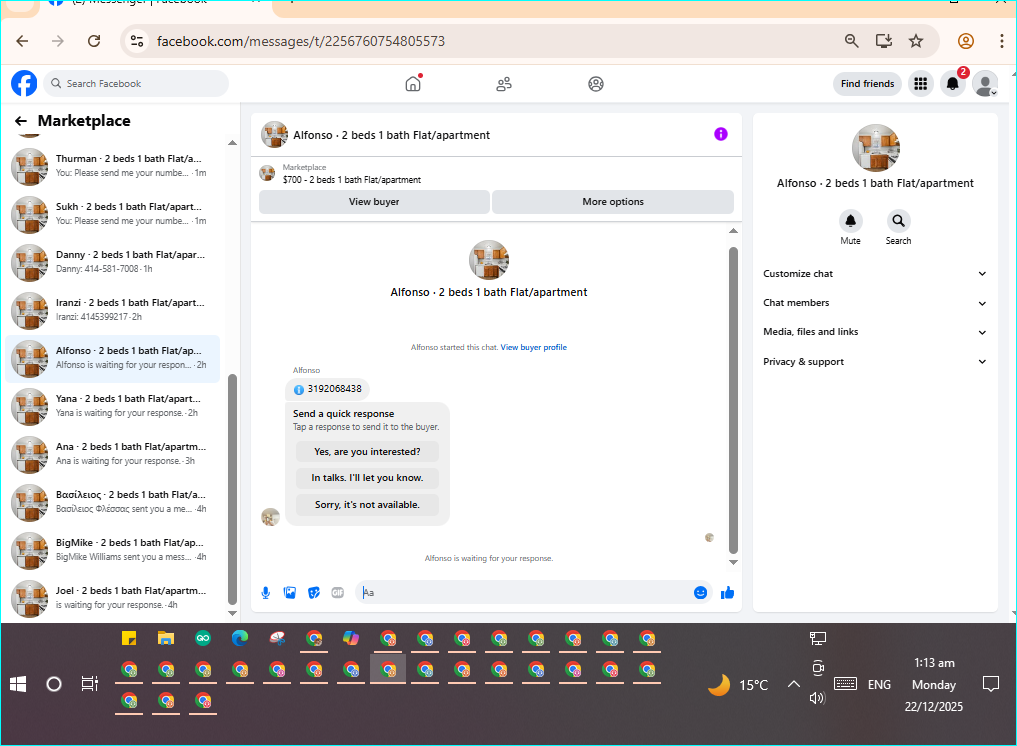The height and width of the screenshot is (746, 1017).
Task: Click the More options button
Action: [x=613, y=202]
